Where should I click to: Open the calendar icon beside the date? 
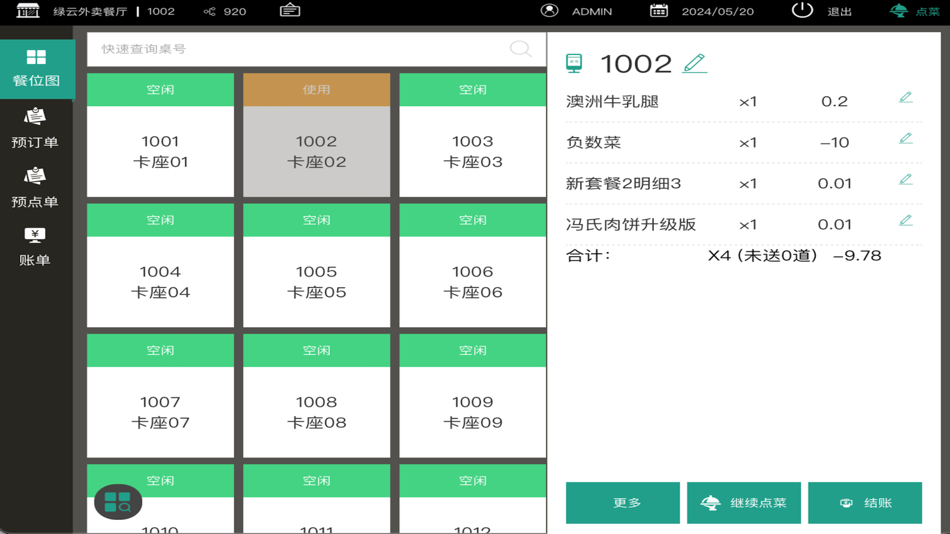(659, 10)
